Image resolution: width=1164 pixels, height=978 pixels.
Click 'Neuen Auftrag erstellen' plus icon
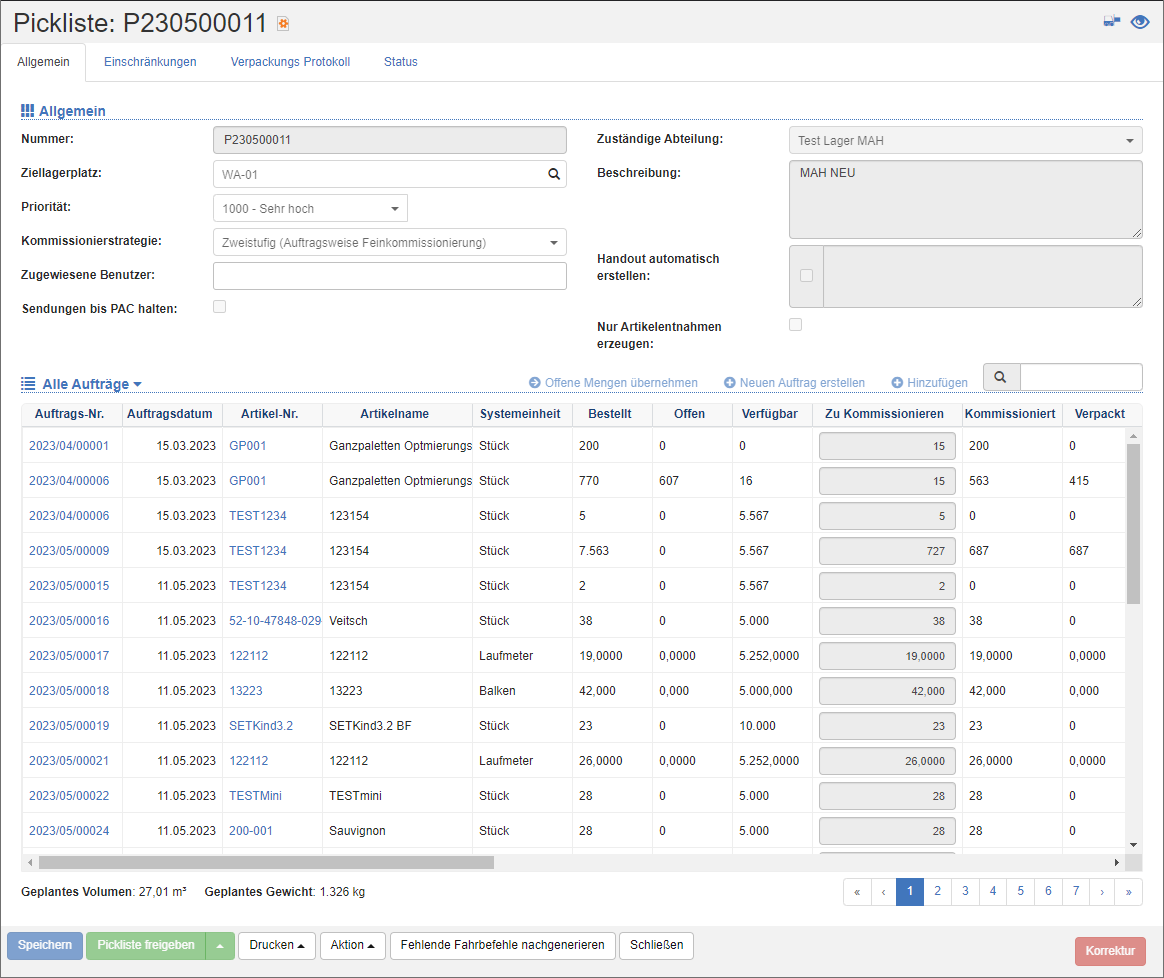pos(730,383)
